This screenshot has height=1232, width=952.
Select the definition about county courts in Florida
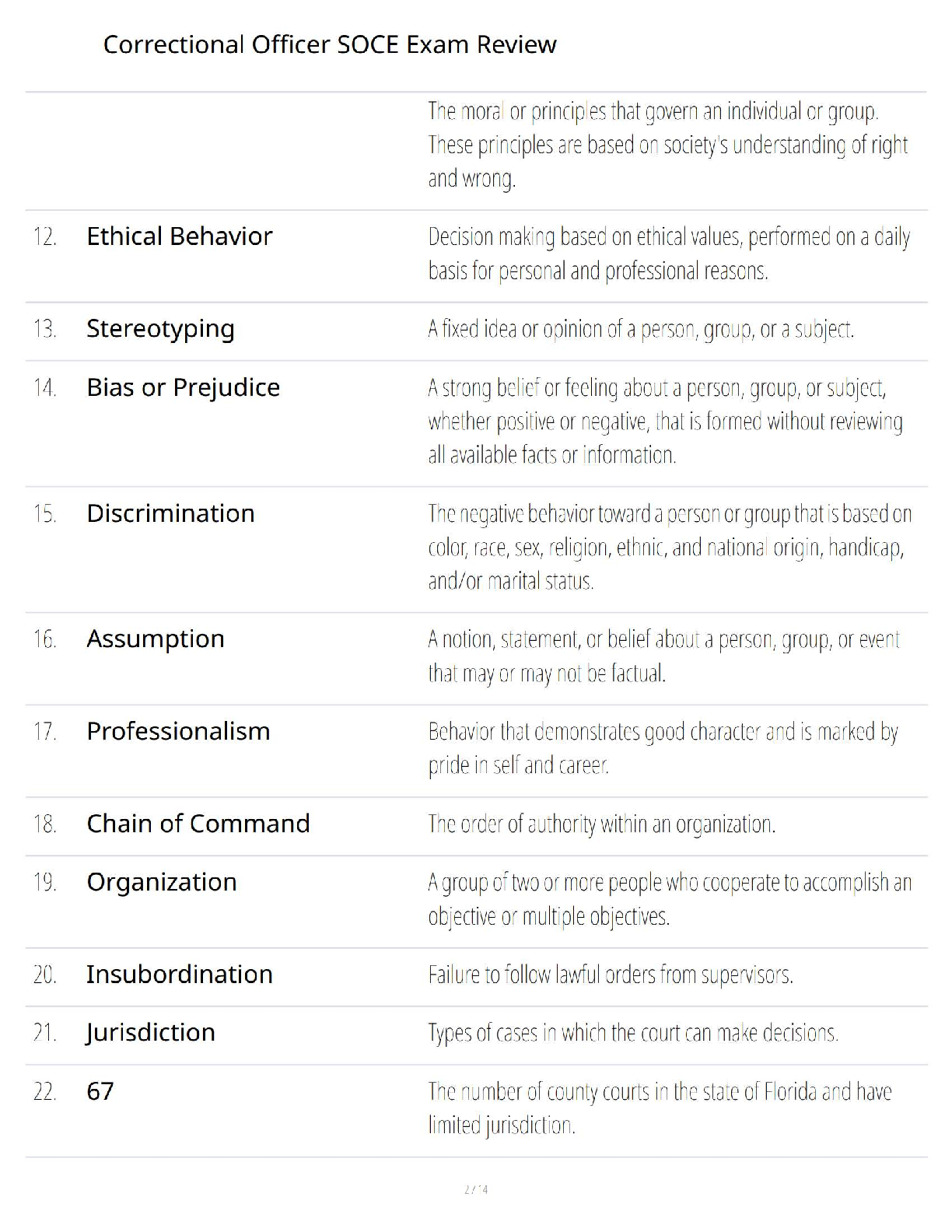(659, 1108)
